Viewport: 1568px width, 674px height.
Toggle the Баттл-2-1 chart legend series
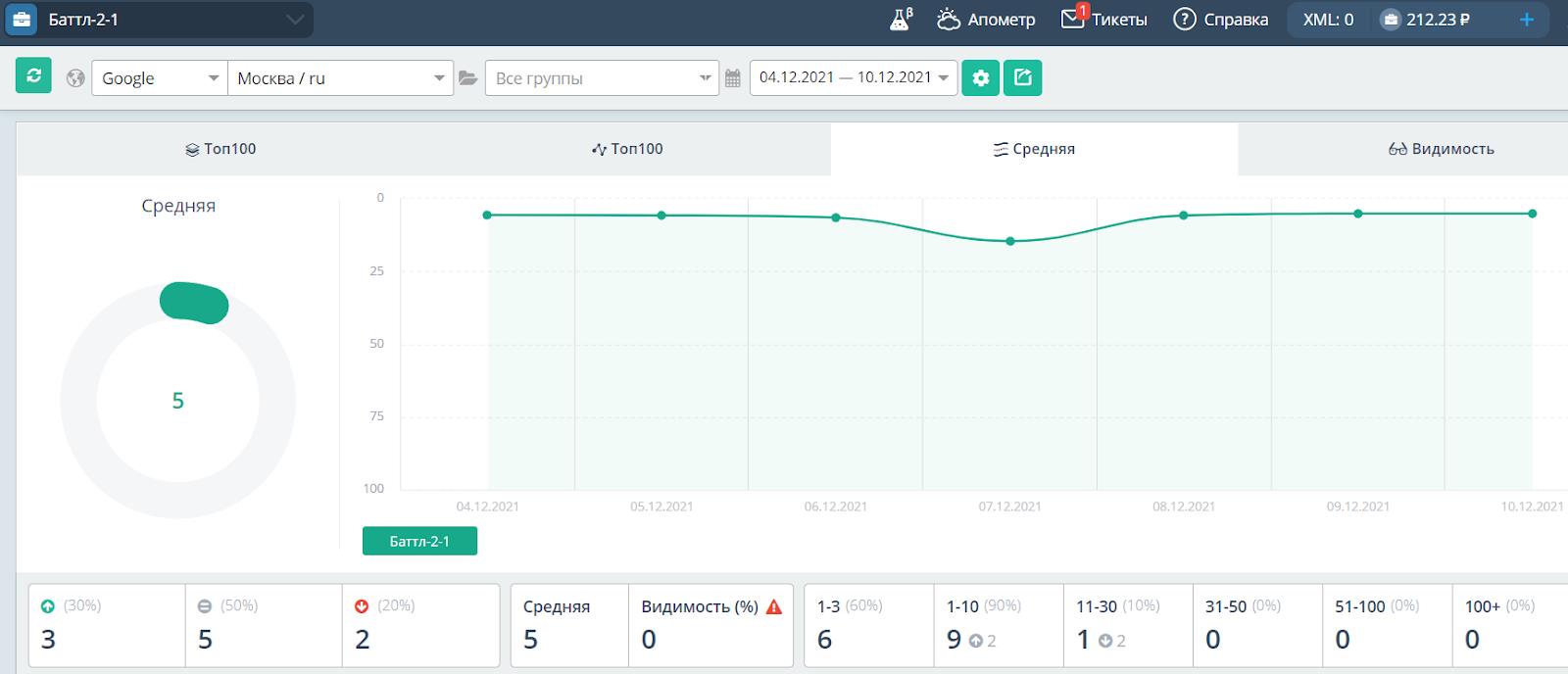(x=419, y=541)
